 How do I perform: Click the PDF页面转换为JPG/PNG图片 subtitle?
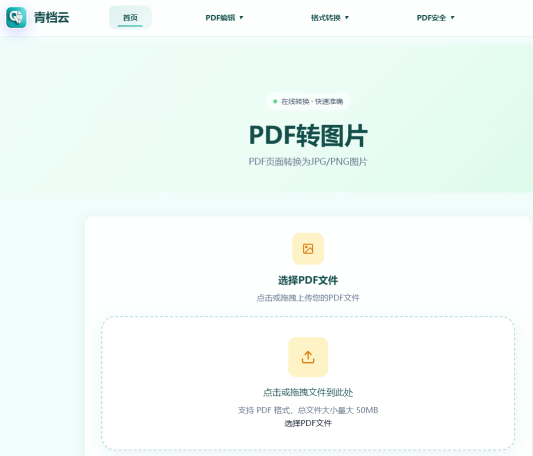click(x=308, y=162)
